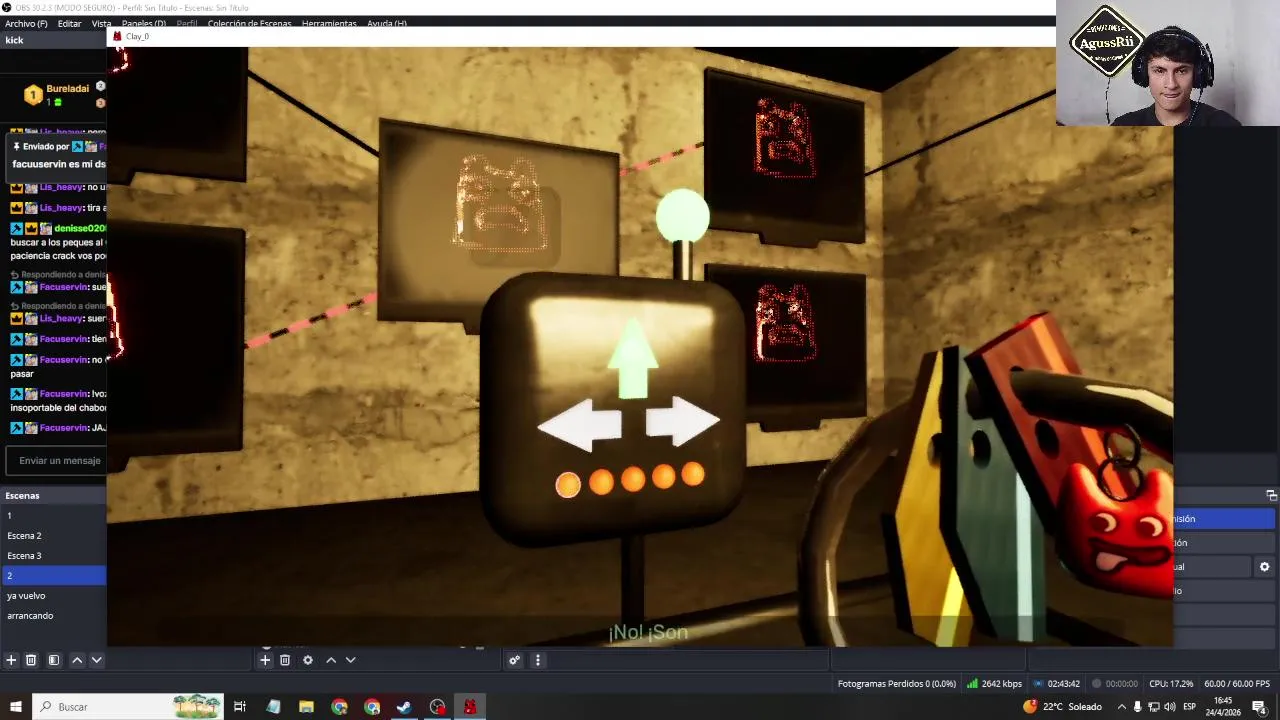Image resolution: width=1280 pixels, height=720 pixels.
Task: Open the audio mixer three-dot menu
Action: coord(537,660)
